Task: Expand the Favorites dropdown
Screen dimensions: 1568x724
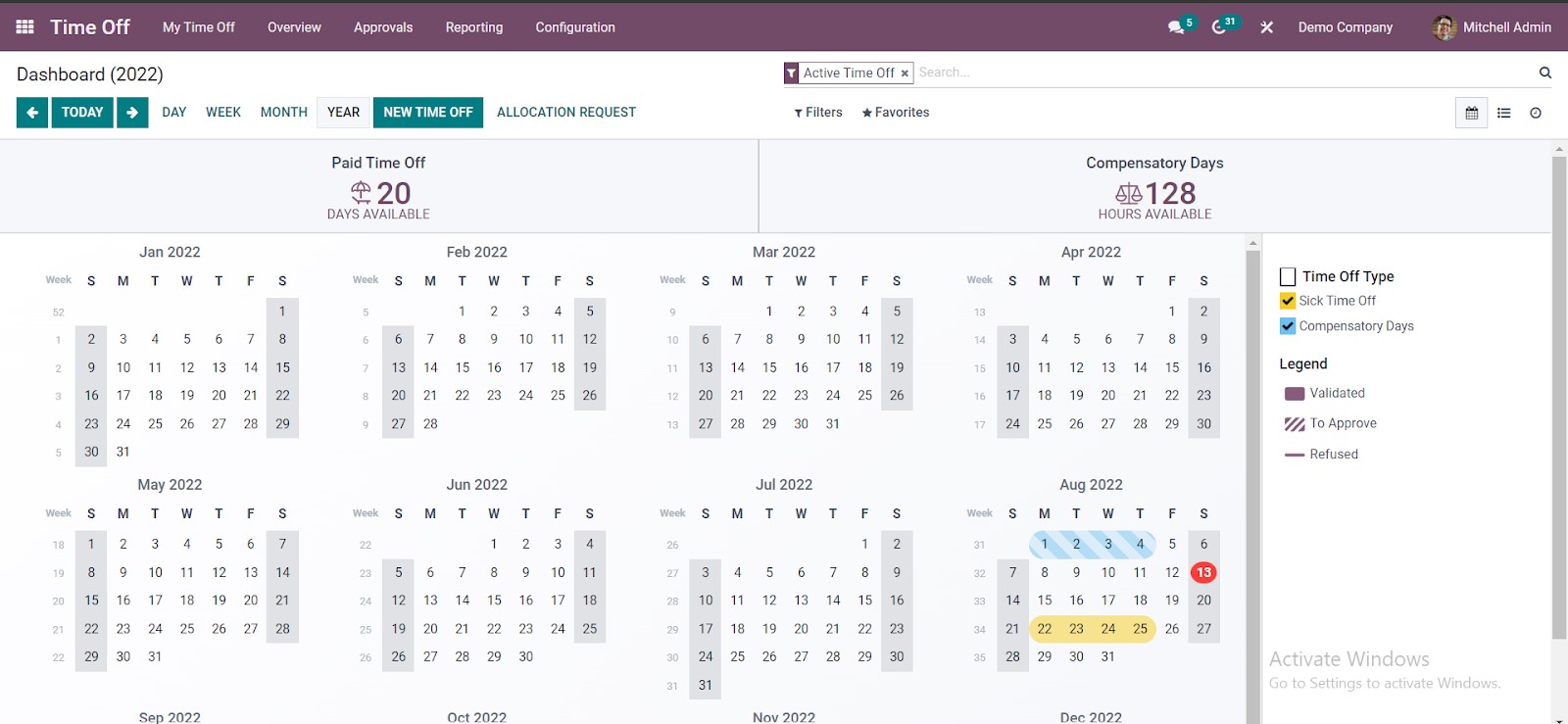Action: pyautogui.click(x=896, y=113)
